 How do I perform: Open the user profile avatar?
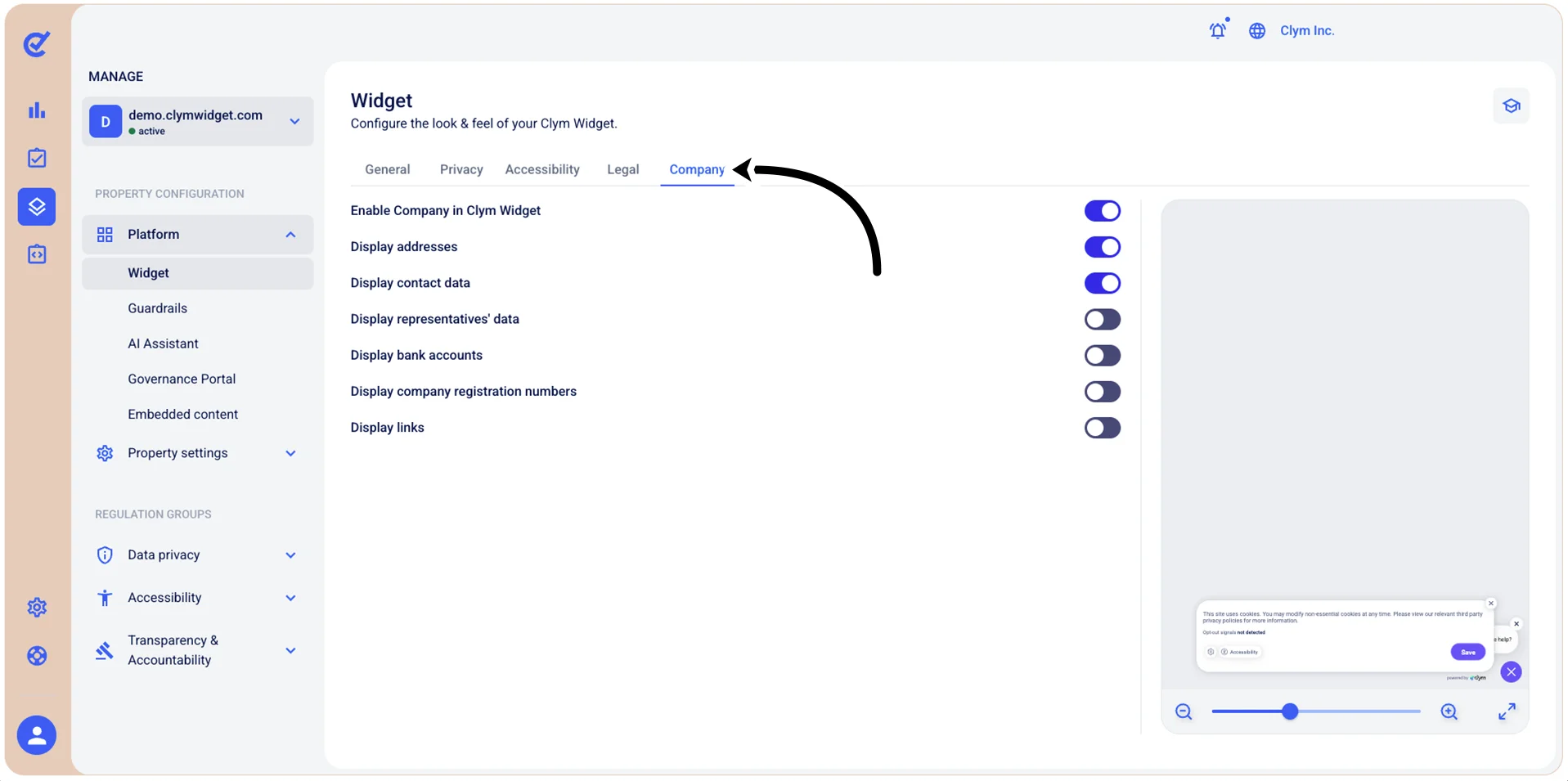[x=37, y=735]
